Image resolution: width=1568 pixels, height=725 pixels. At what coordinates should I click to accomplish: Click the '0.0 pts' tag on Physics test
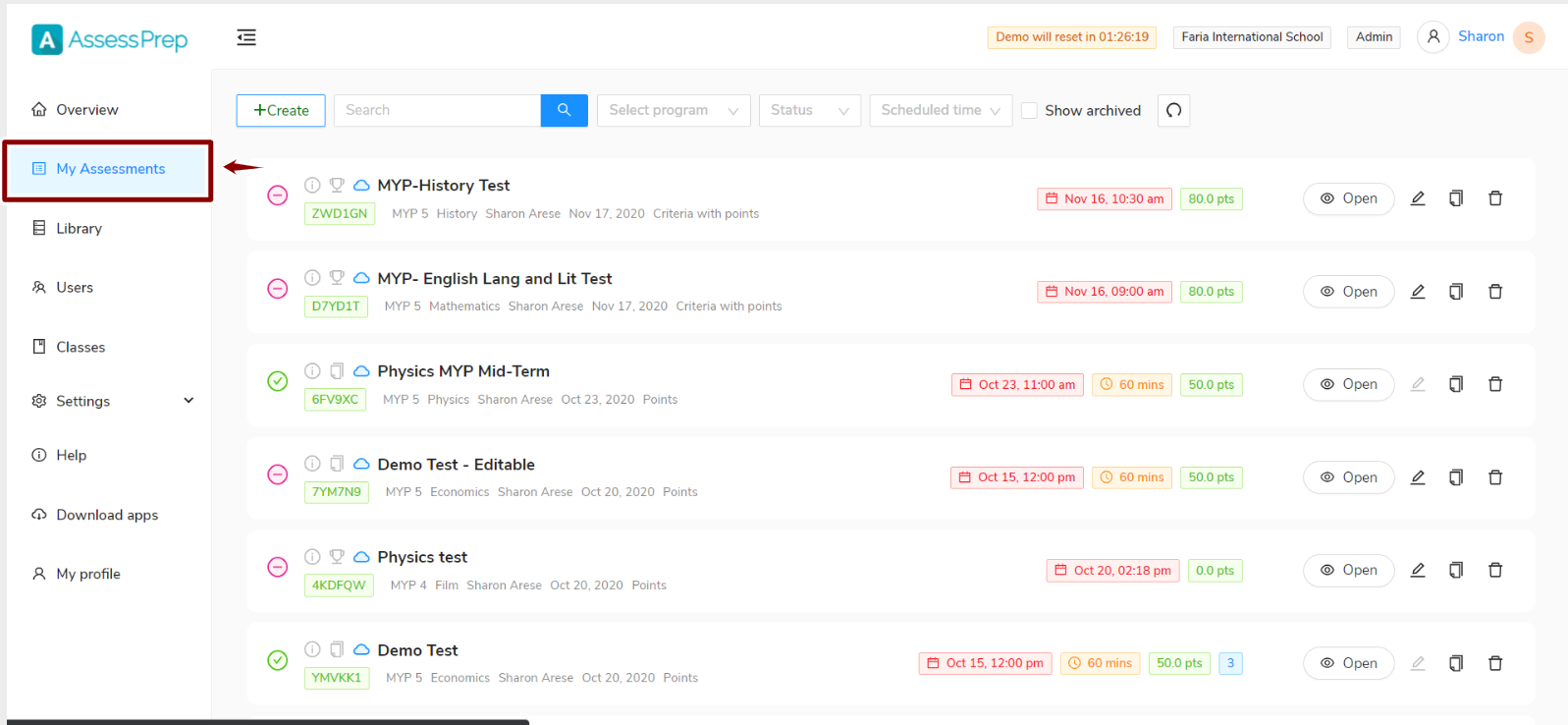pyautogui.click(x=1215, y=570)
